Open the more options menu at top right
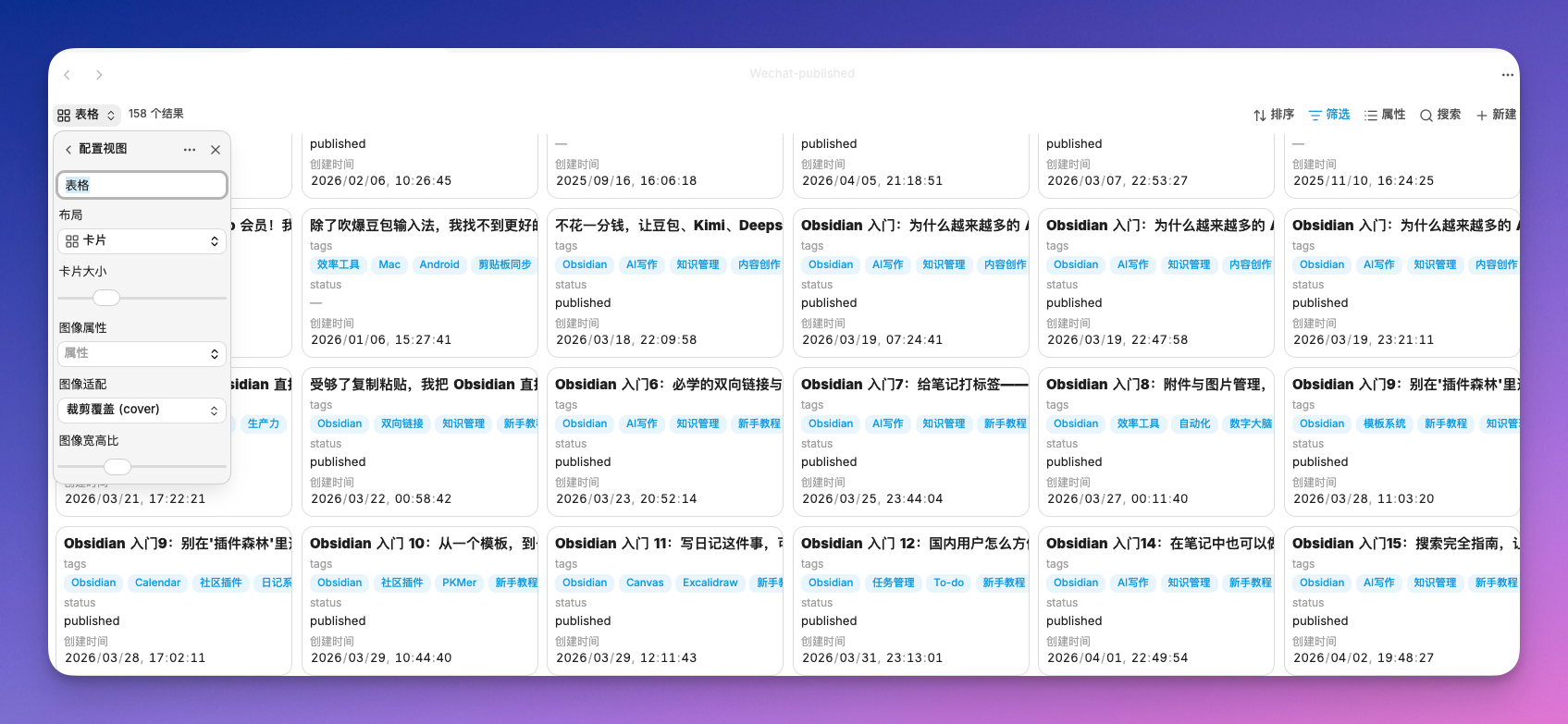Image resolution: width=1568 pixels, height=724 pixels. 1507,75
